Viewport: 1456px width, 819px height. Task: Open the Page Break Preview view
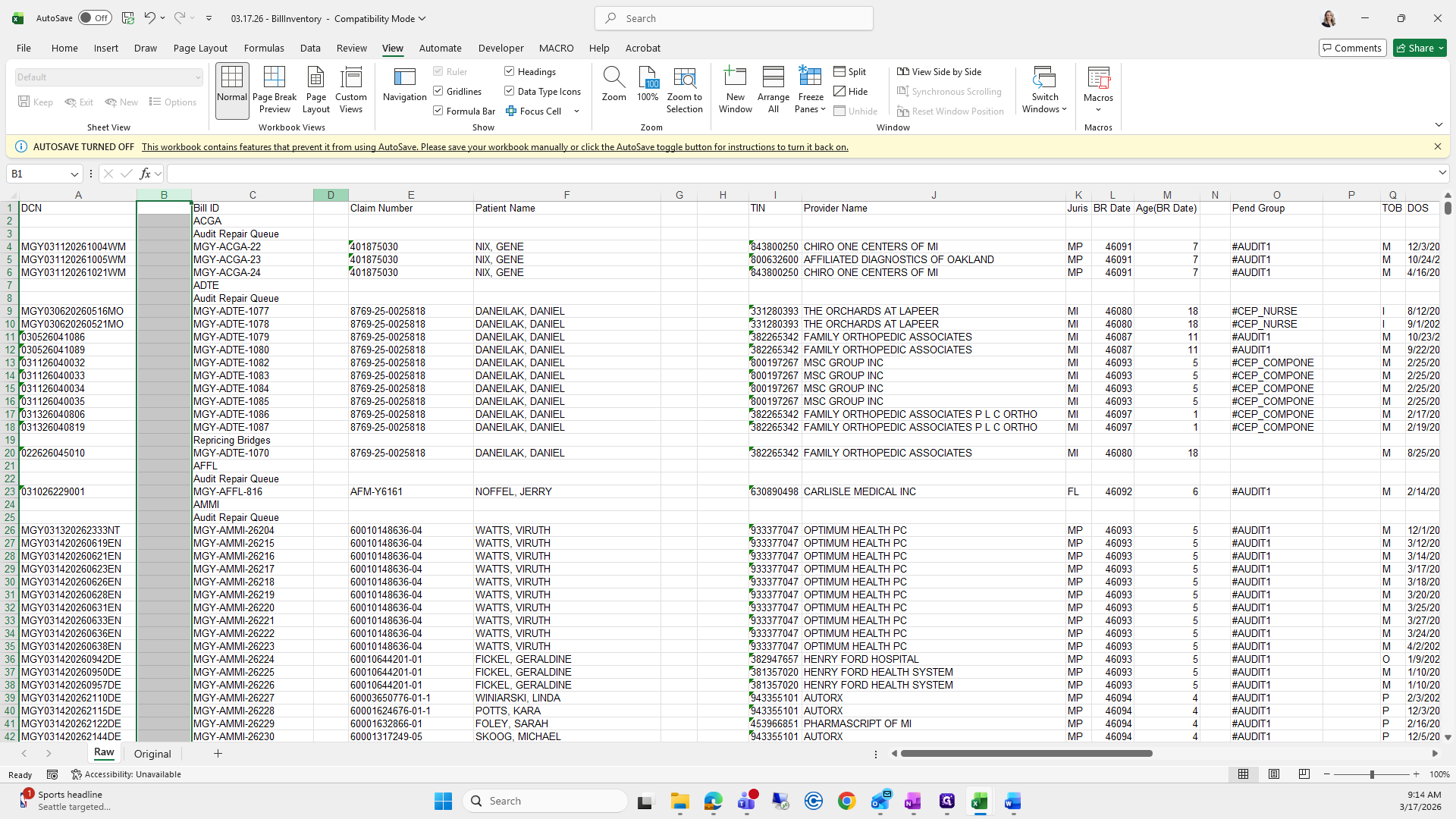click(274, 89)
